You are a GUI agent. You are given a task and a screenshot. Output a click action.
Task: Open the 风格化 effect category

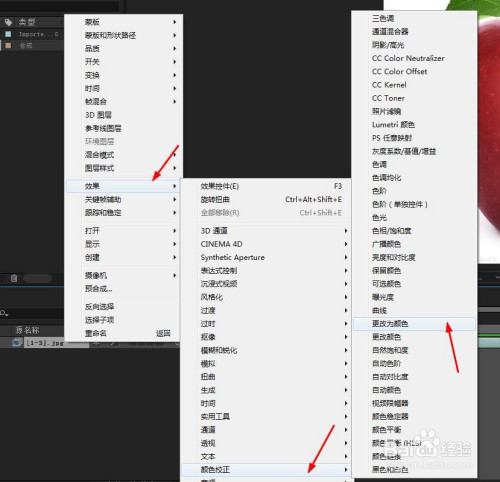(266, 297)
